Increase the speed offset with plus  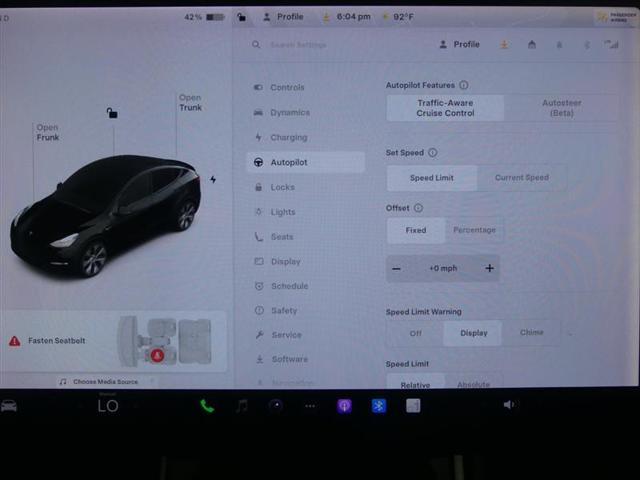[489, 268]
